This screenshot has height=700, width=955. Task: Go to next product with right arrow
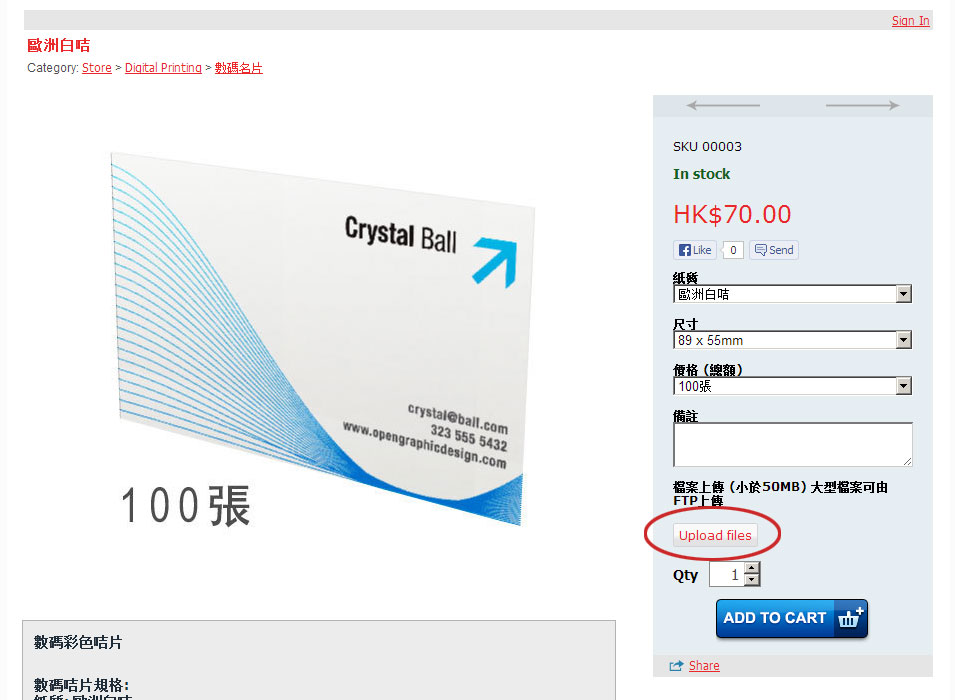coord(862,105)
